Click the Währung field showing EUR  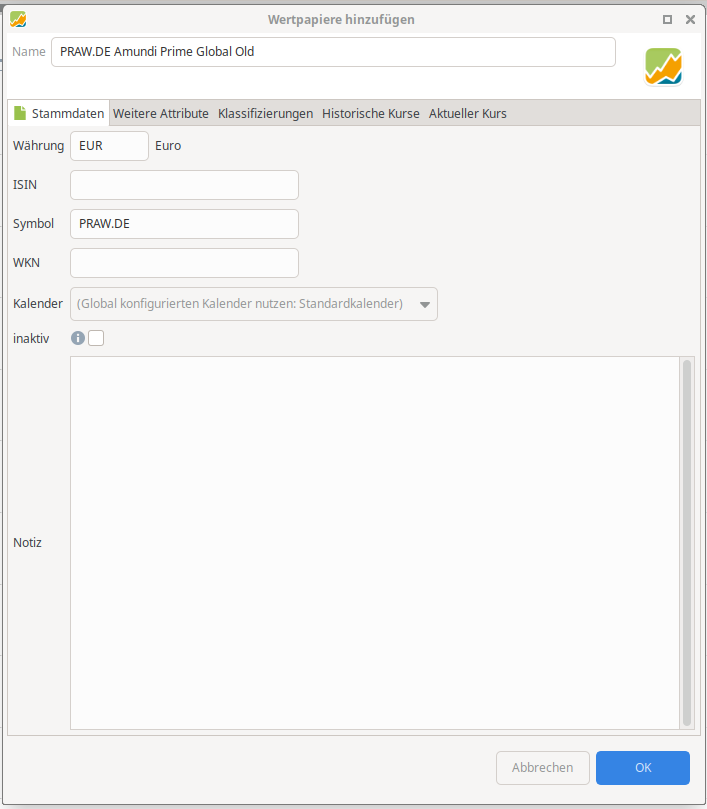point(109,146)
